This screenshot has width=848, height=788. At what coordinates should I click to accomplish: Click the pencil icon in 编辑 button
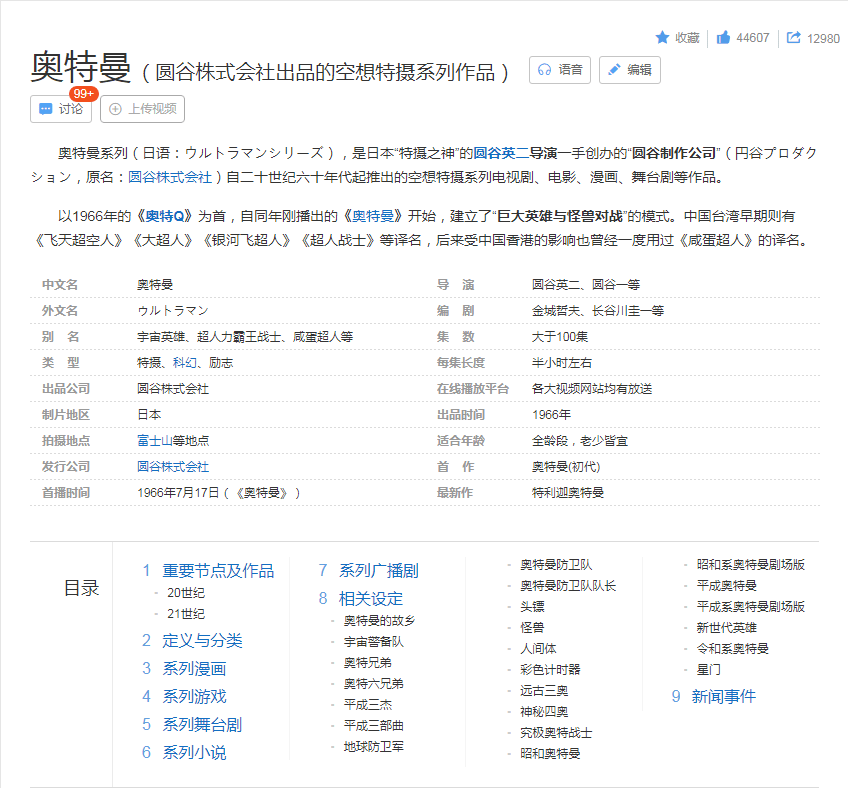pos(614,70)
